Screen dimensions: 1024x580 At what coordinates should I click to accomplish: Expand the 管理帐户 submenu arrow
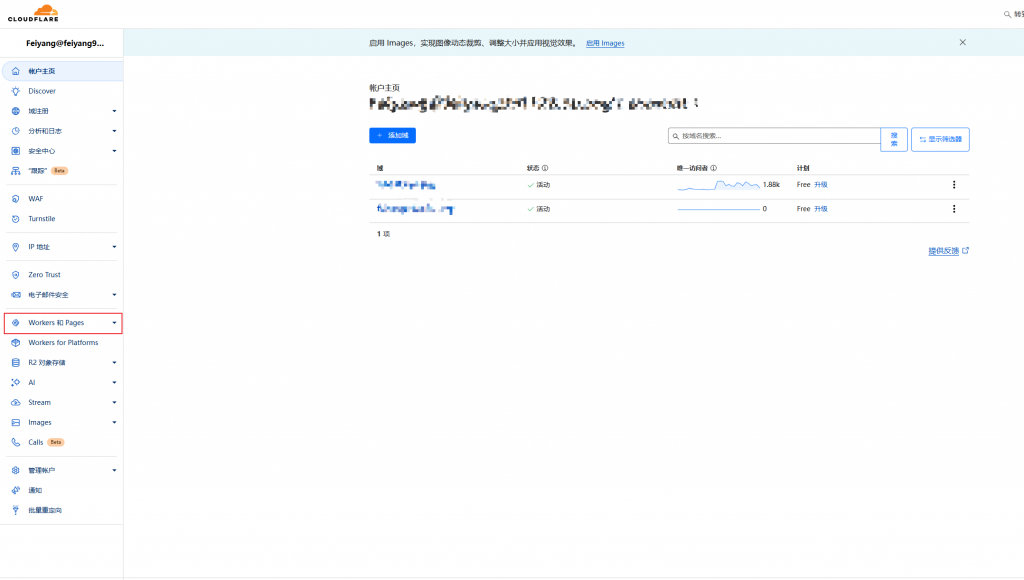(114, 470)
